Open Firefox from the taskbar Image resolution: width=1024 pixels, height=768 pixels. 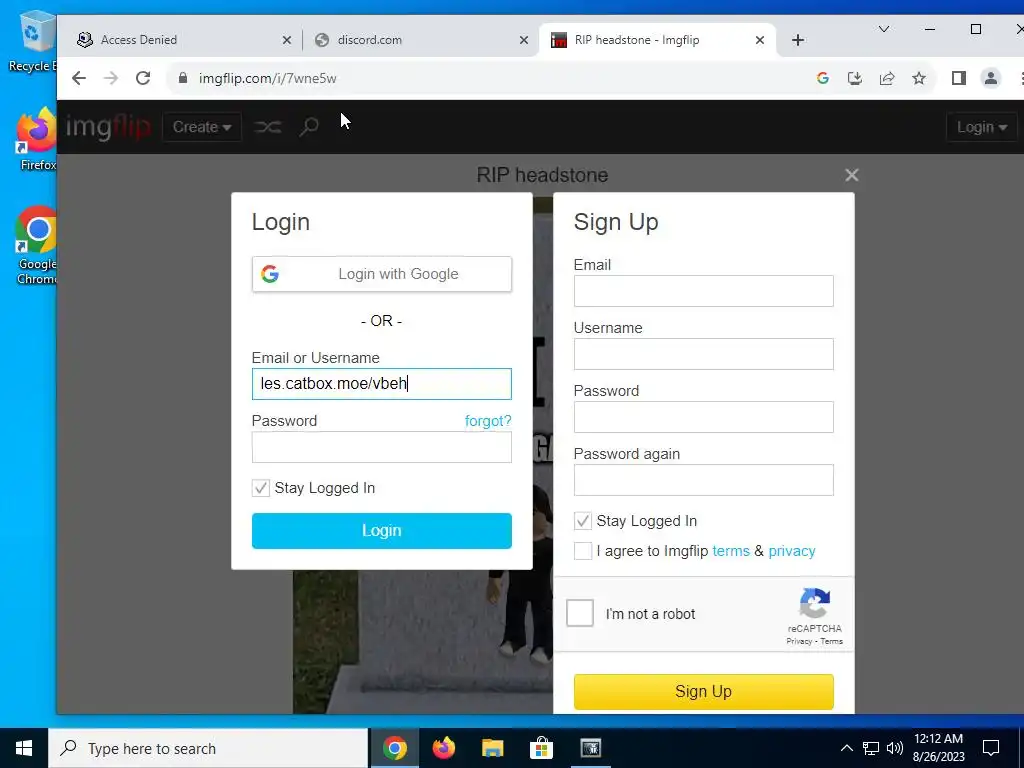pos(443,748)
